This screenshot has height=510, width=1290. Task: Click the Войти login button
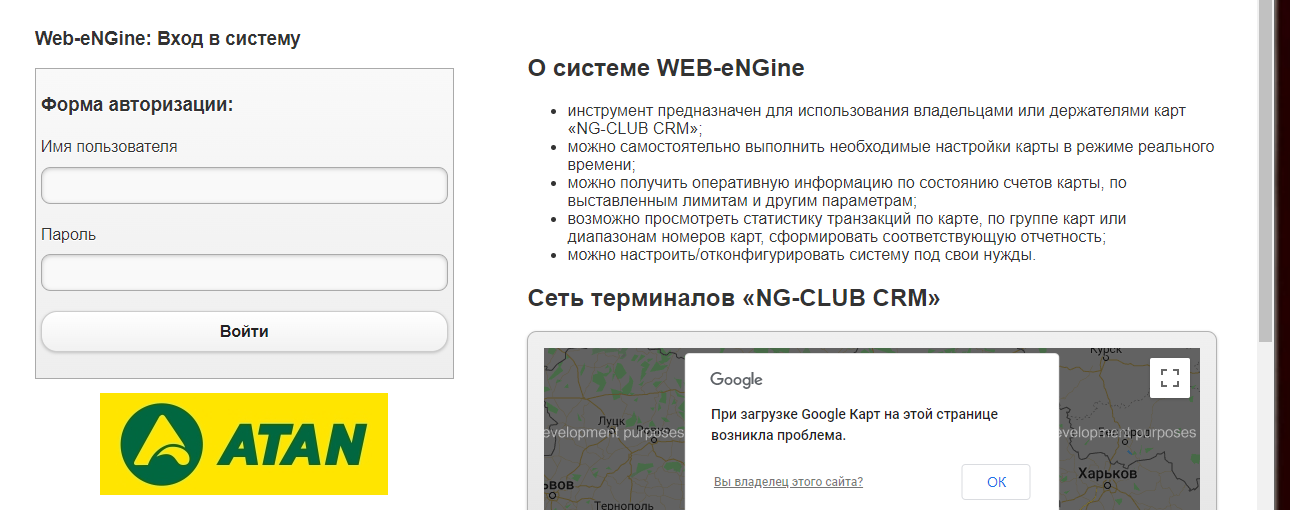point(244,331)
